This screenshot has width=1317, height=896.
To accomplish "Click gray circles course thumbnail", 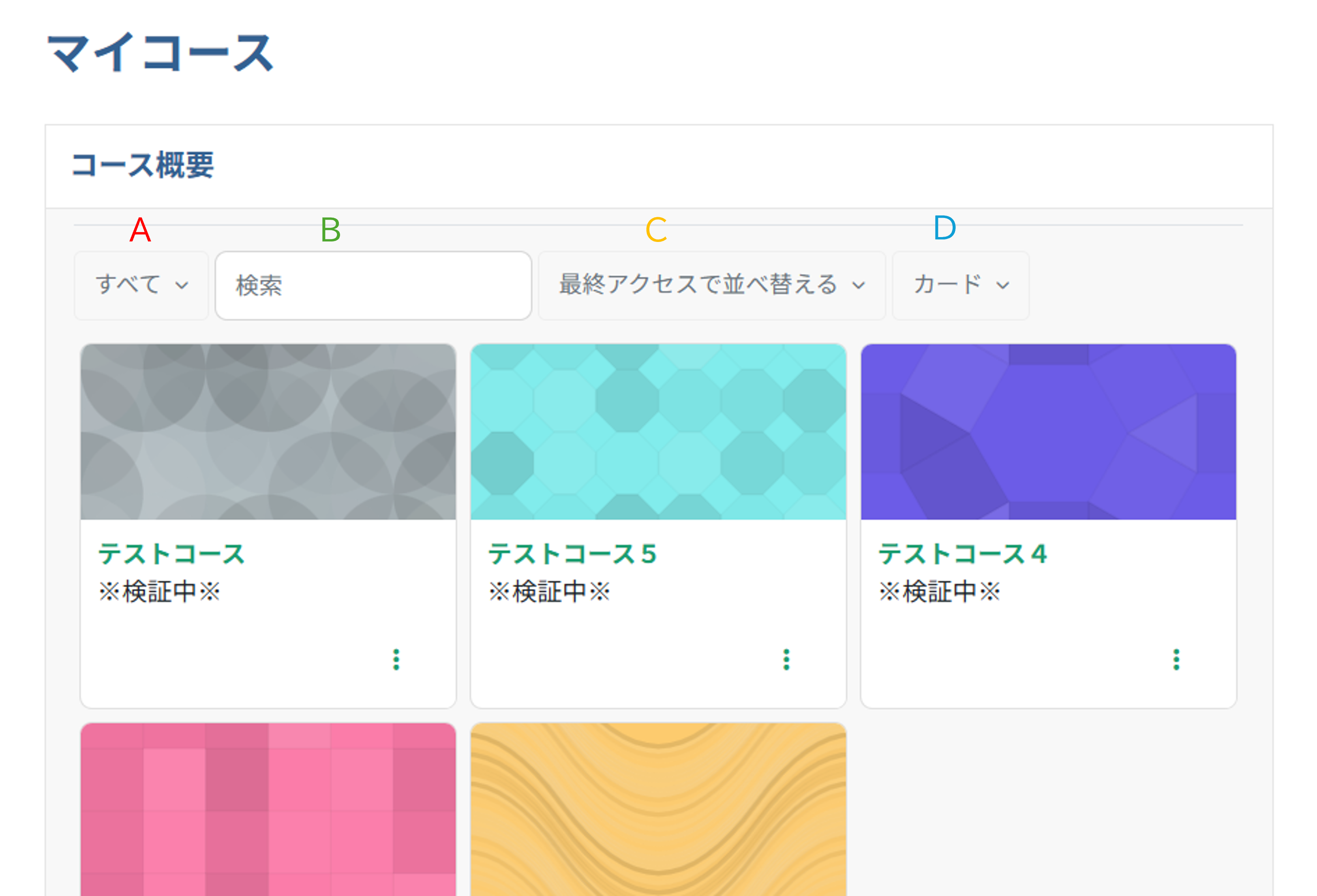I will coord(268,432).
